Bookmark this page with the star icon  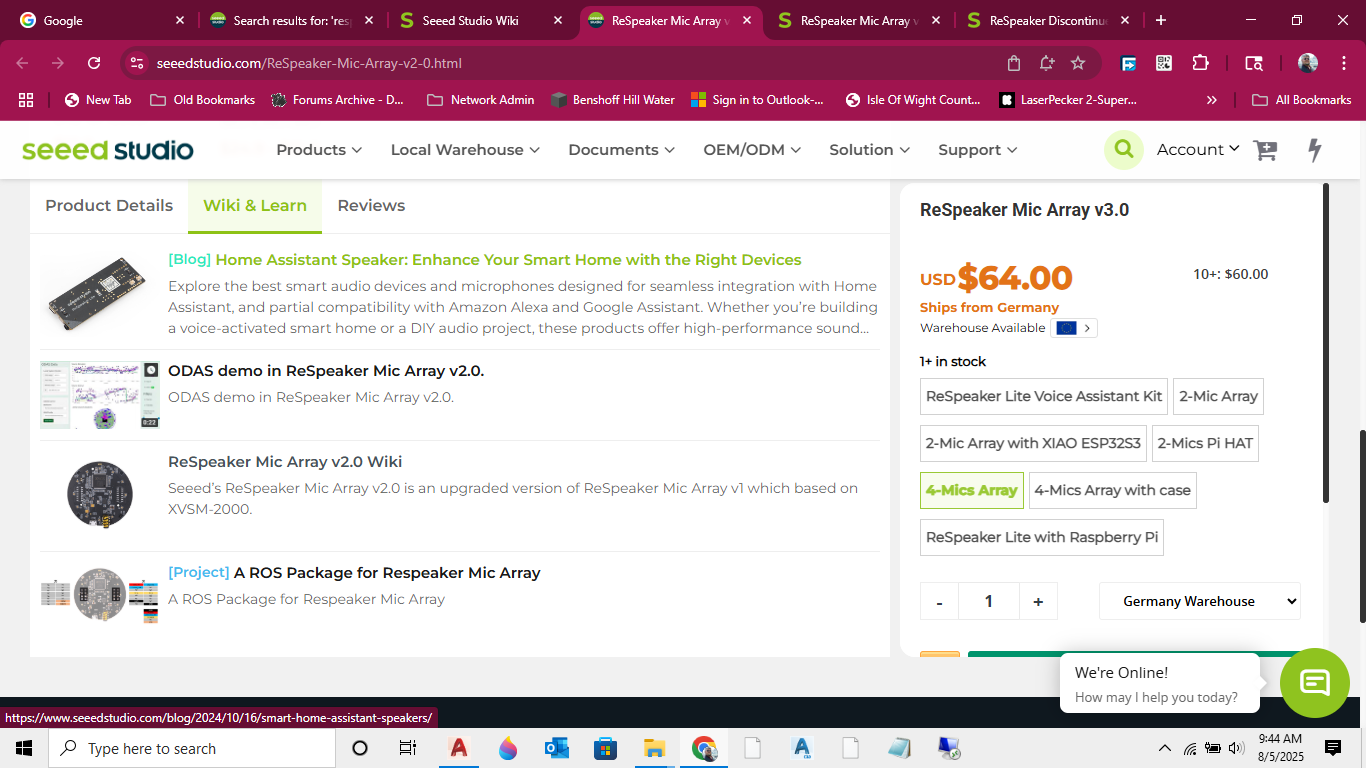click(1078, 63)
